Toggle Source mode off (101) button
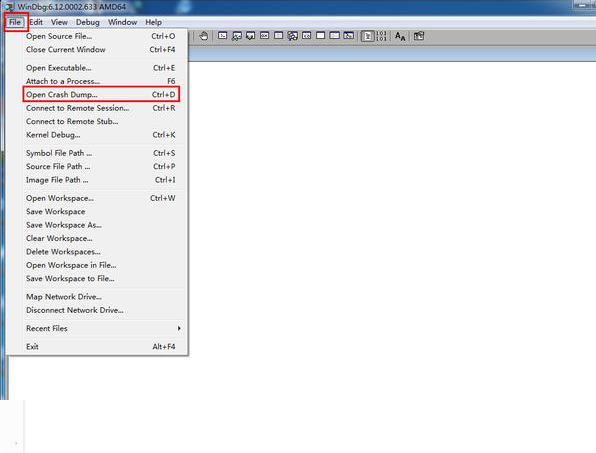 381,36
